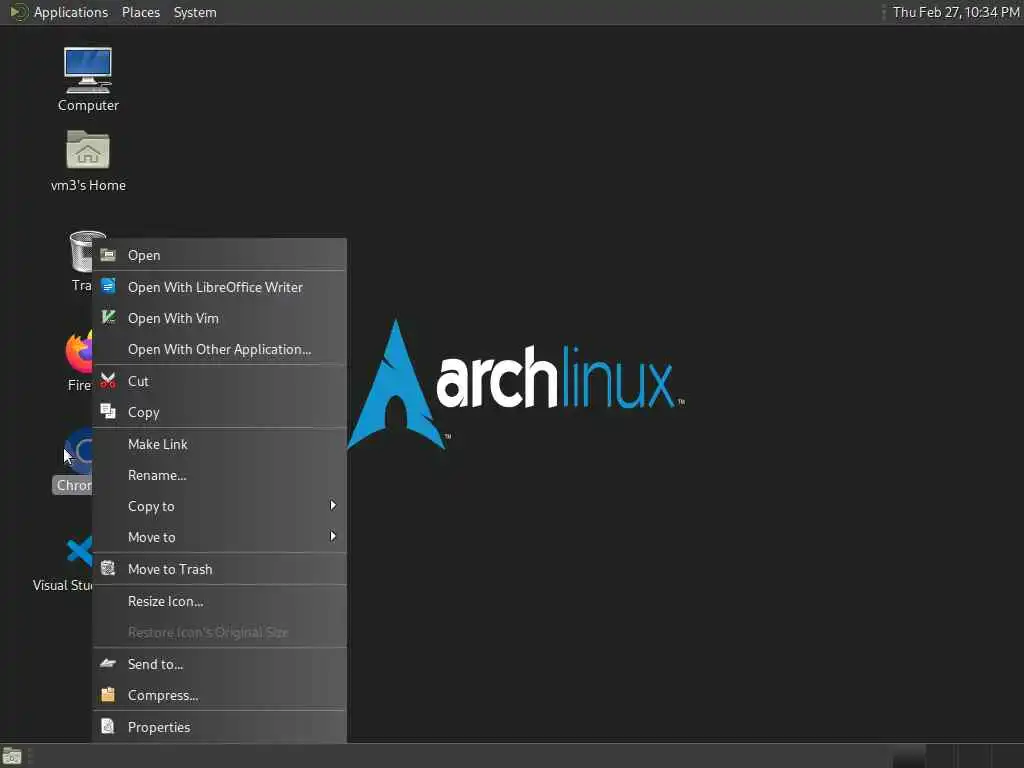Open the Applications menu

[71, 12]
